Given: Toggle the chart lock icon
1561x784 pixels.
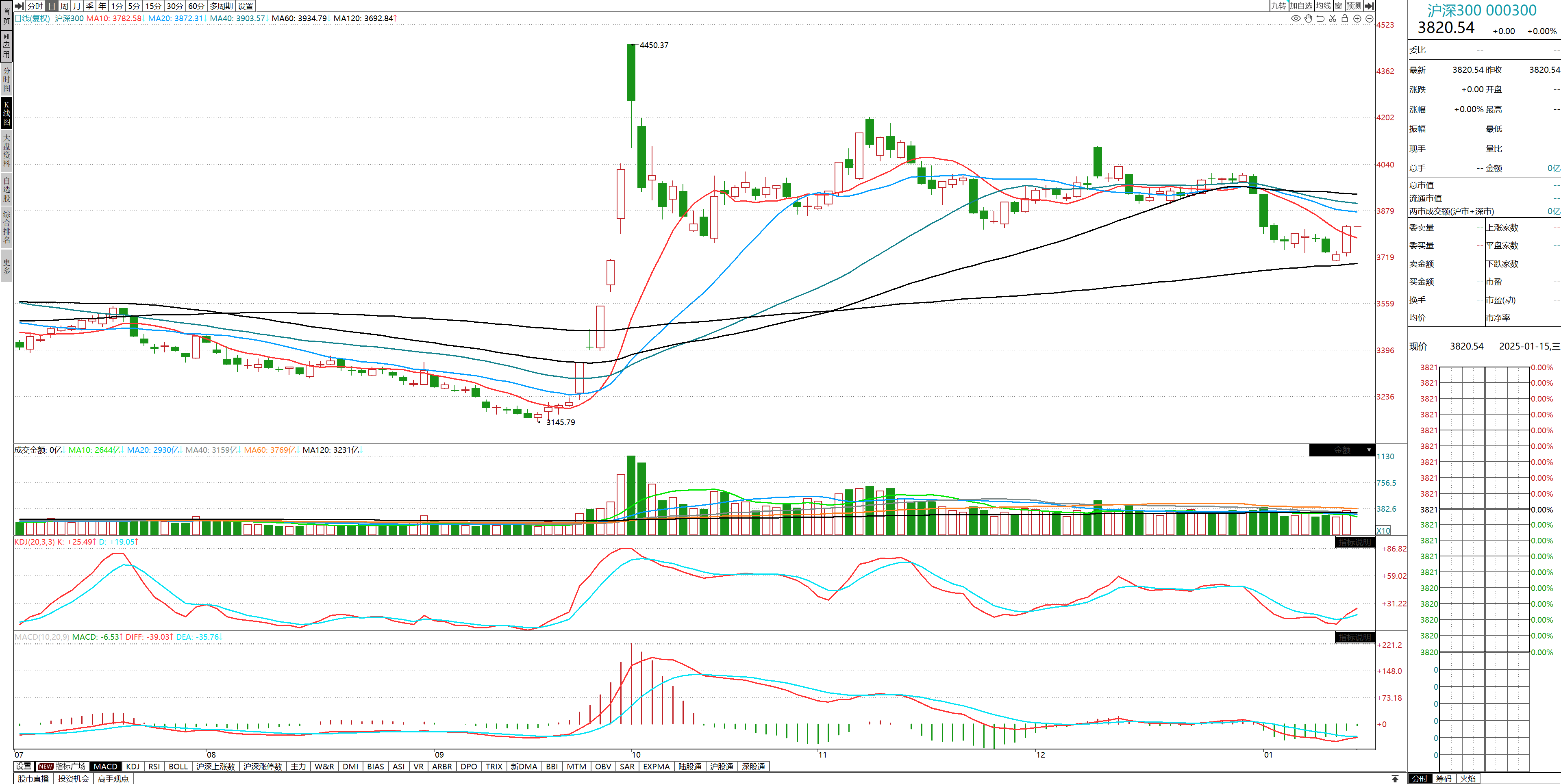Looking at the screenshot, I should 1345,19.
